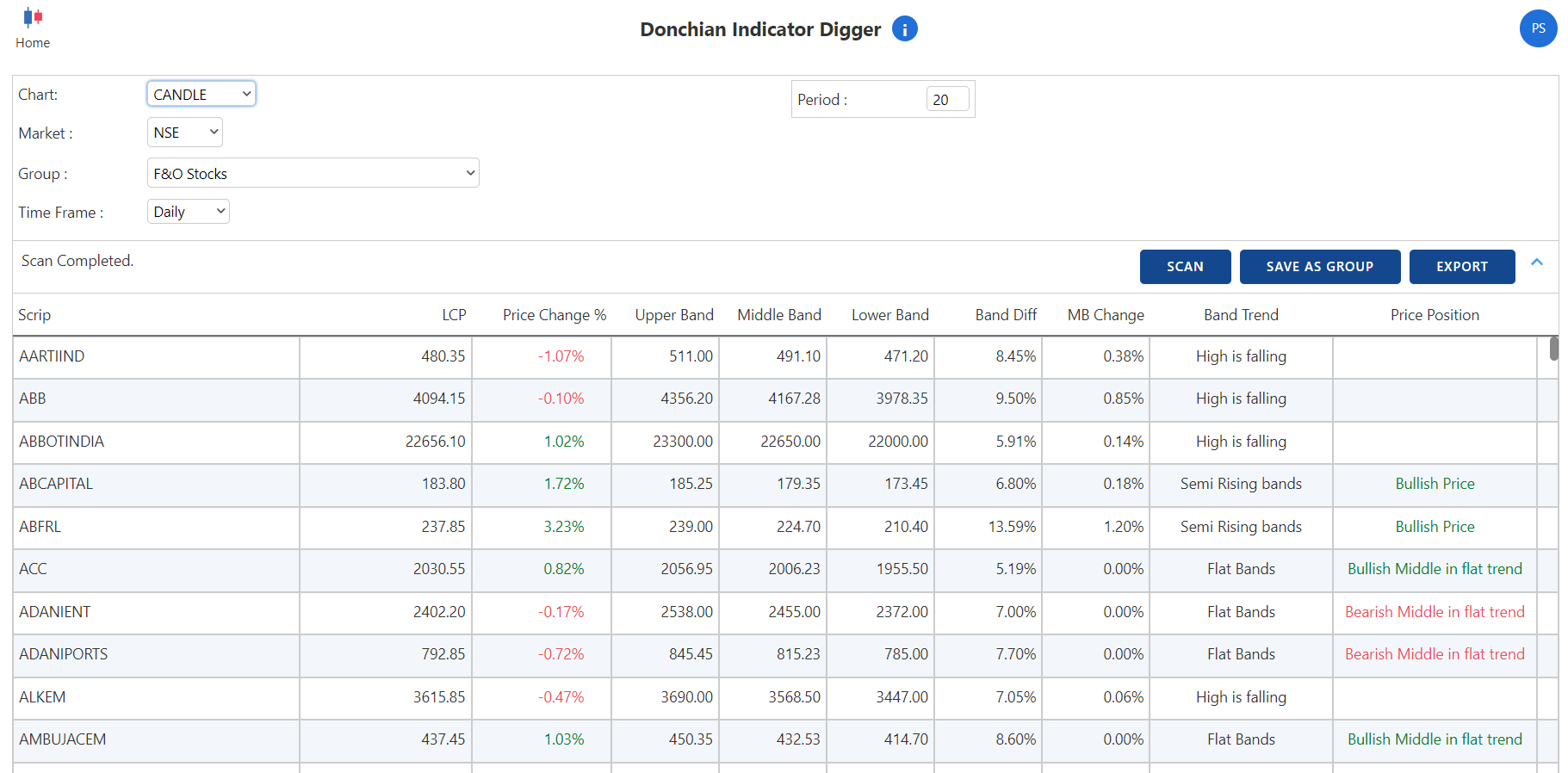
Task: Collapse the scan settings panel chevron
Action: 1537,263
